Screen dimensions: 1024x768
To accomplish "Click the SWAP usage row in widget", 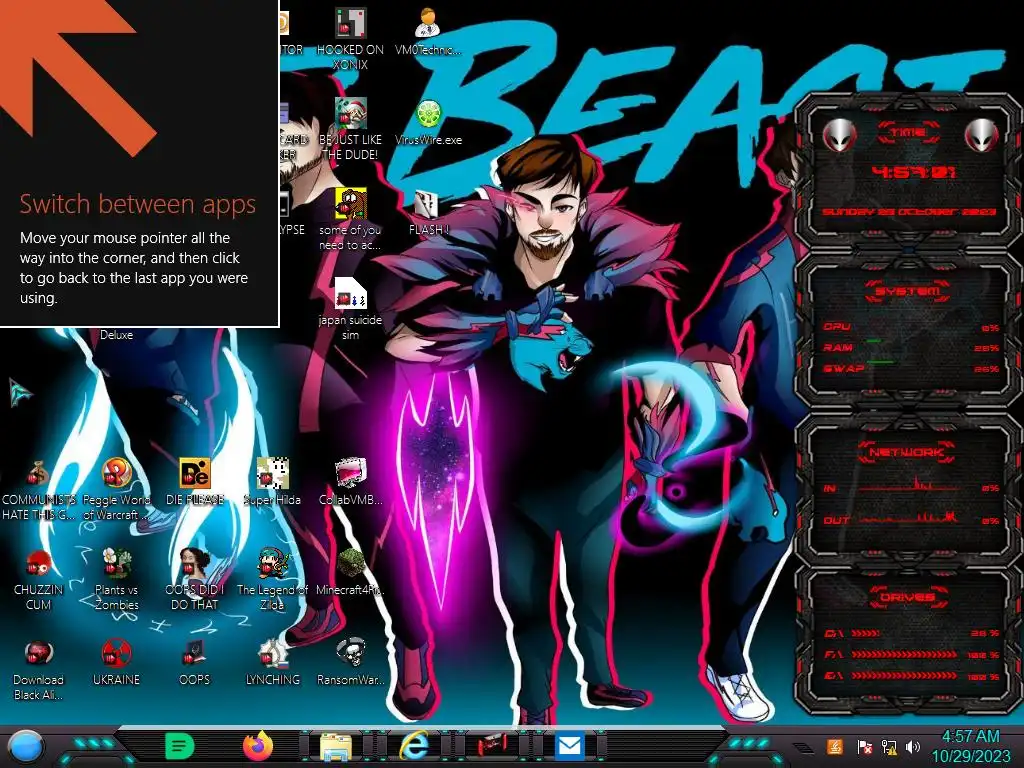I will [x=910, y=368].
